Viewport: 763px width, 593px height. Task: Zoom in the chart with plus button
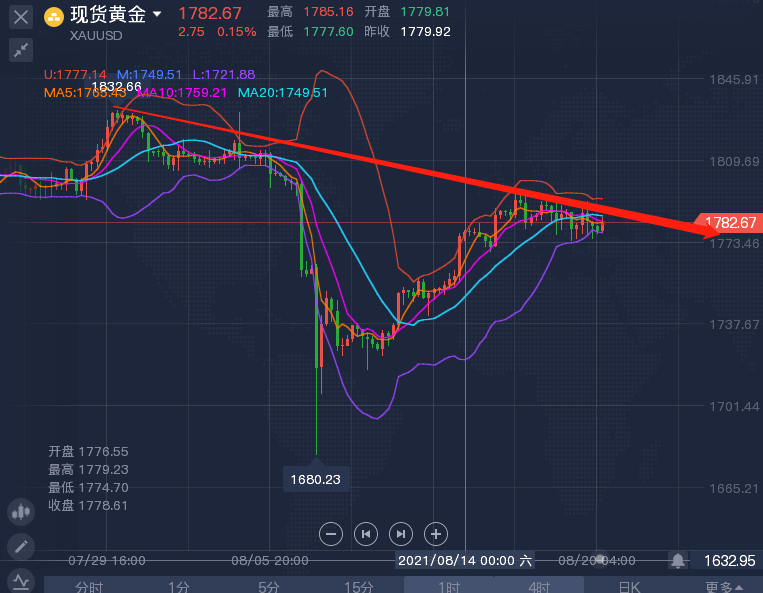[x=436, y=533]
